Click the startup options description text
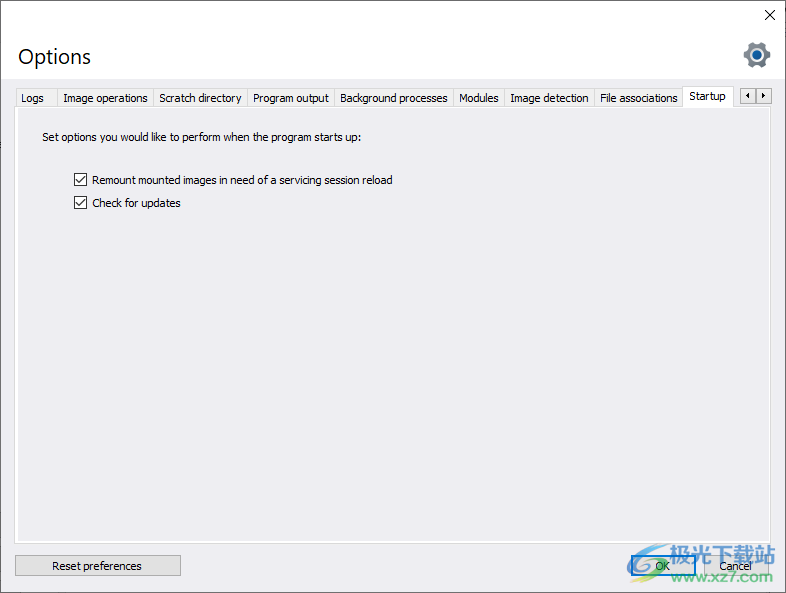The image size is (786, 593). click(x=201, y=137)
